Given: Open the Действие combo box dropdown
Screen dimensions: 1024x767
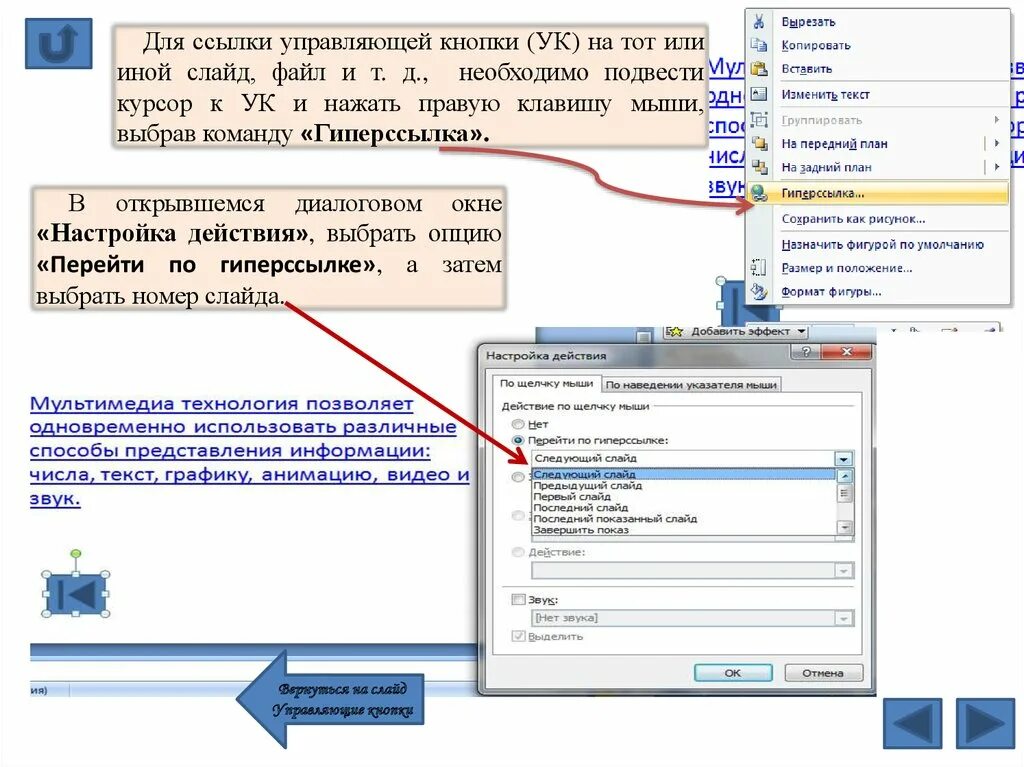Looking at the screenshot, I should click(x=844, y=571).
